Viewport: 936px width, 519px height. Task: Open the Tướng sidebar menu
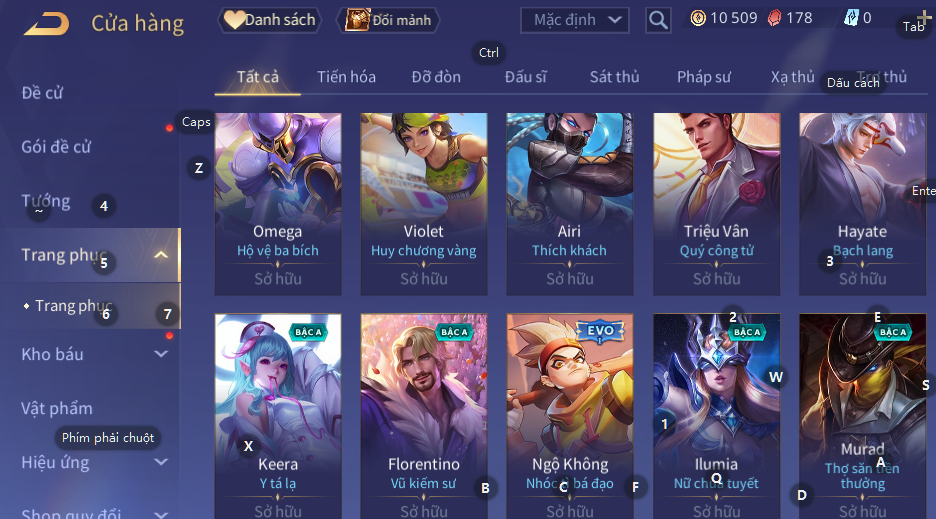[46, 201]
